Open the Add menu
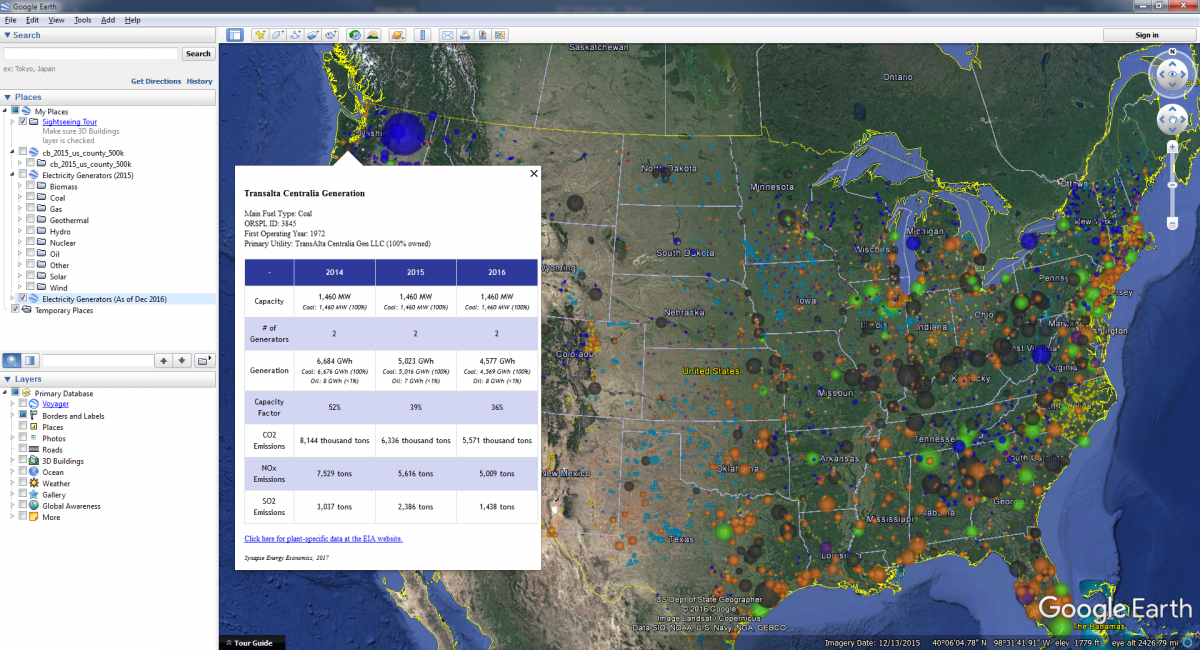Viewport: 1200px width, 650px height. tap(108, 20)
